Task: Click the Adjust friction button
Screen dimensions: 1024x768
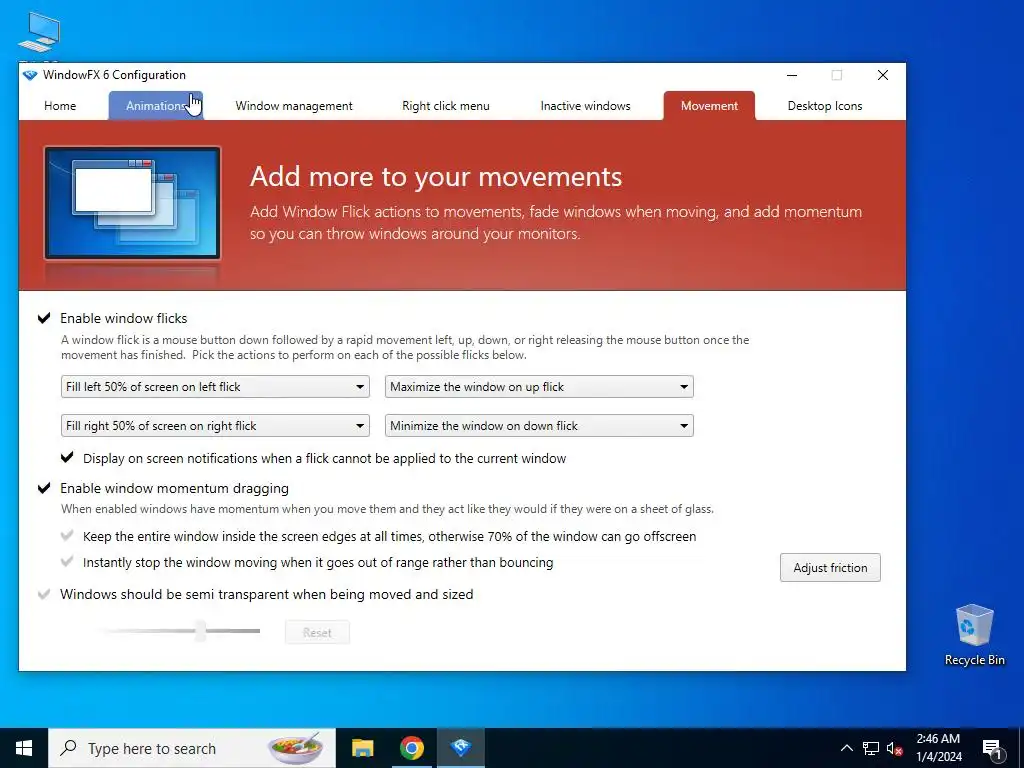Action: 830,568
